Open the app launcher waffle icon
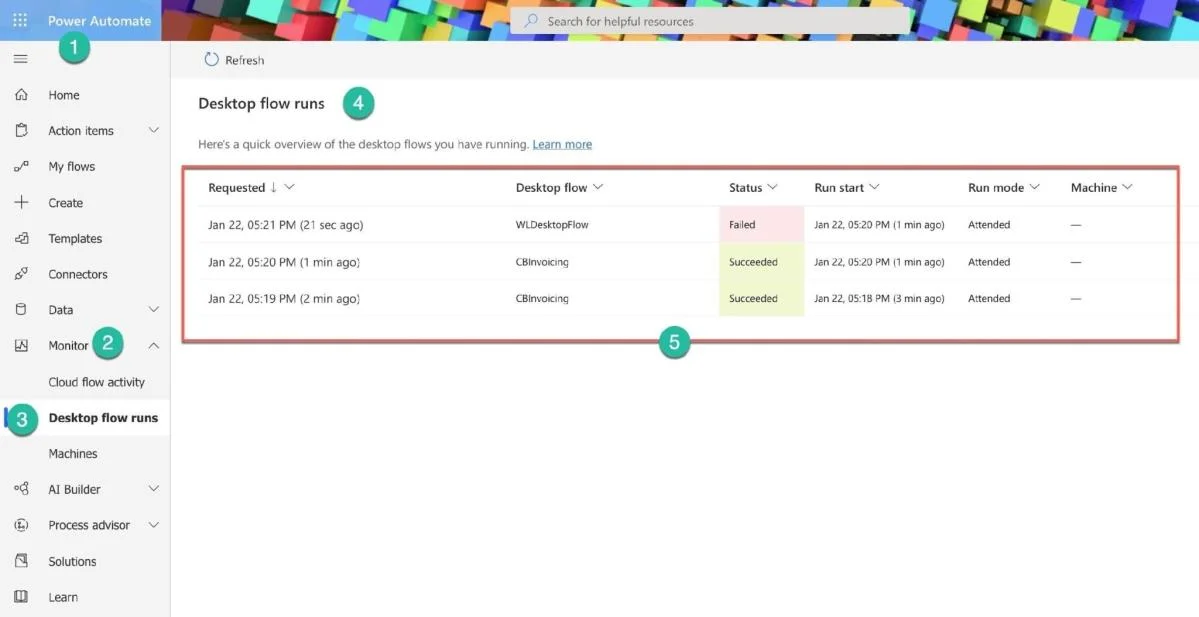Screen dimensions: 1199x617 (x=21, y=21)
